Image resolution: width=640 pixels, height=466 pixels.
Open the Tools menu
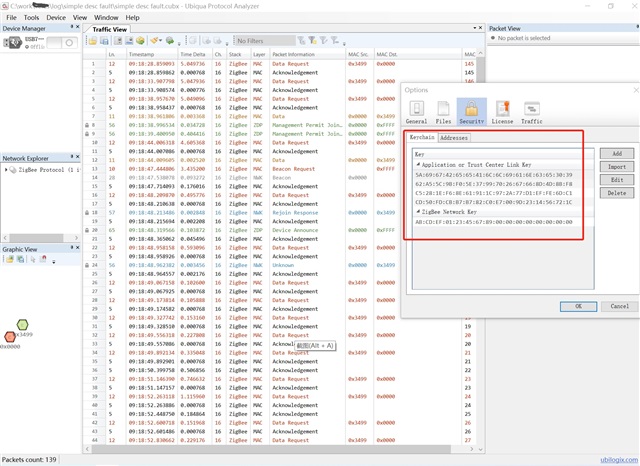point(31,17)
